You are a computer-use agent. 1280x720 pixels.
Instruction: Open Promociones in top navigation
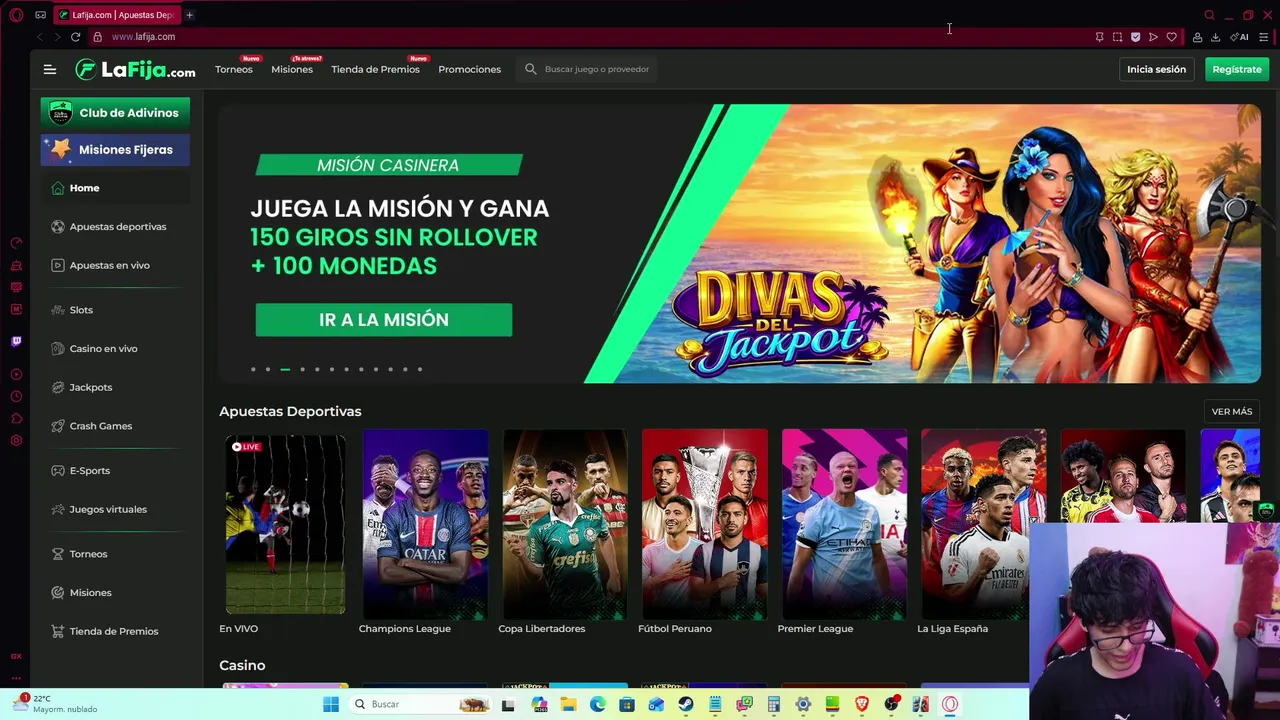[469, 69]
